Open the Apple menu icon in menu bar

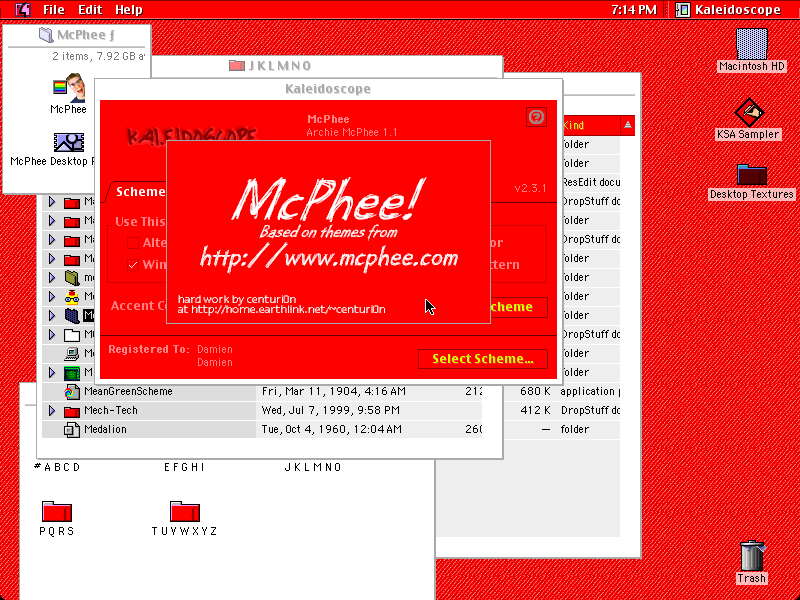(x=23, y=10)
